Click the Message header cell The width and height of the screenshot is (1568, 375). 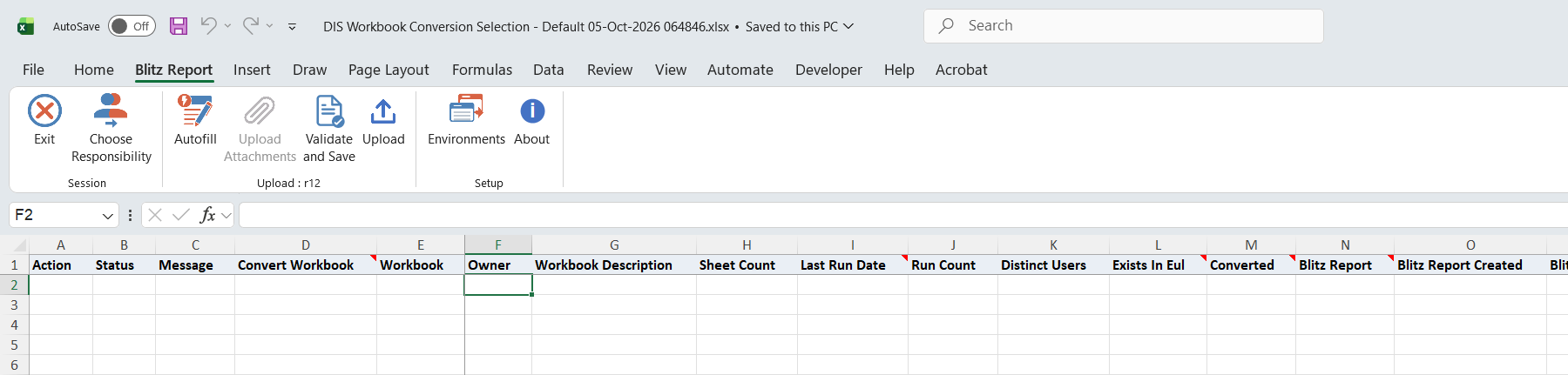[x=195, y=265]
